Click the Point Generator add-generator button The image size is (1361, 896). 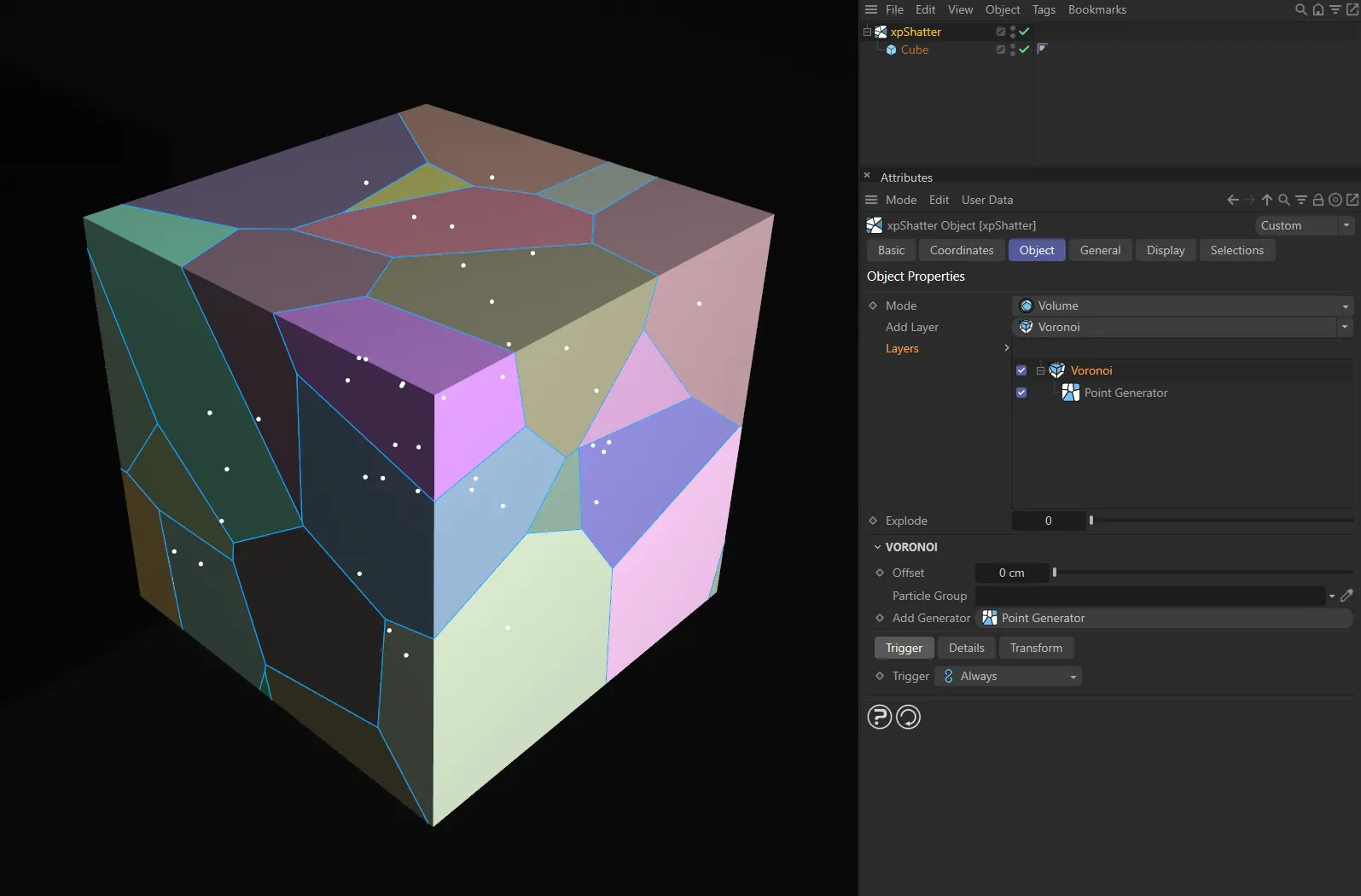pos(1164,618)
